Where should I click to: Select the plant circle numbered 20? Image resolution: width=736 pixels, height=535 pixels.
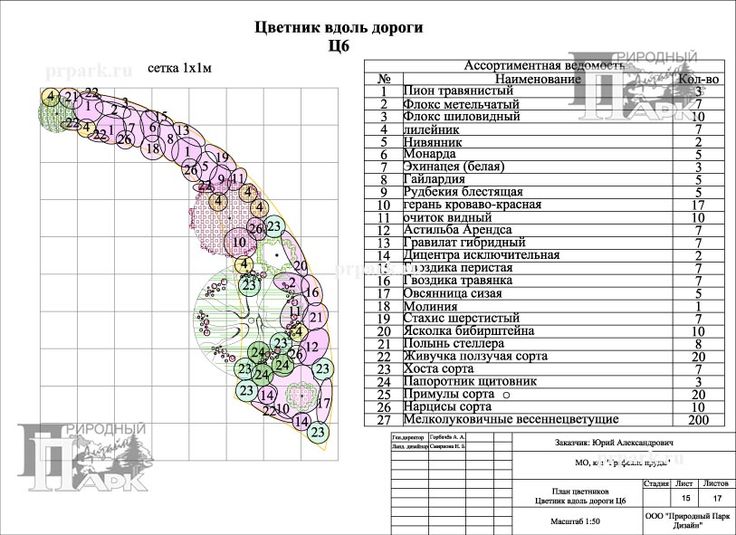coord(299,266)
